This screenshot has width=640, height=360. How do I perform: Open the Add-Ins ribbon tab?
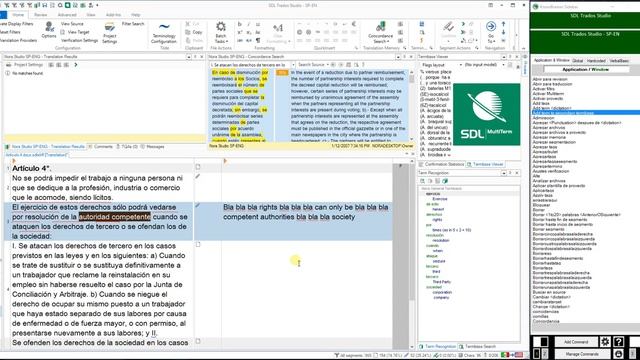click(x=113, y=15)
